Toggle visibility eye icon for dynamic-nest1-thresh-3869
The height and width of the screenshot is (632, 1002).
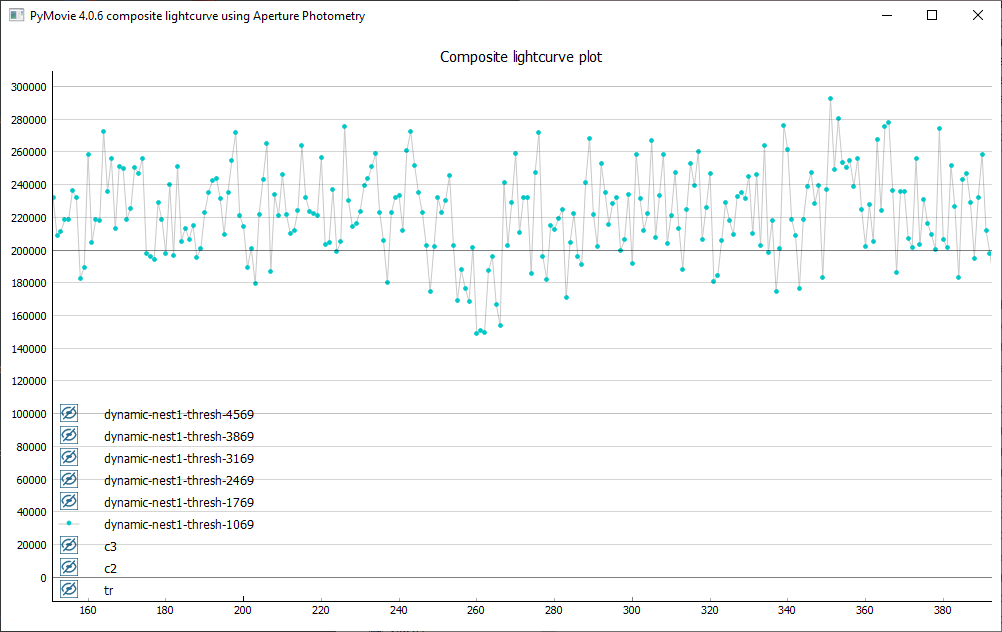69,436
